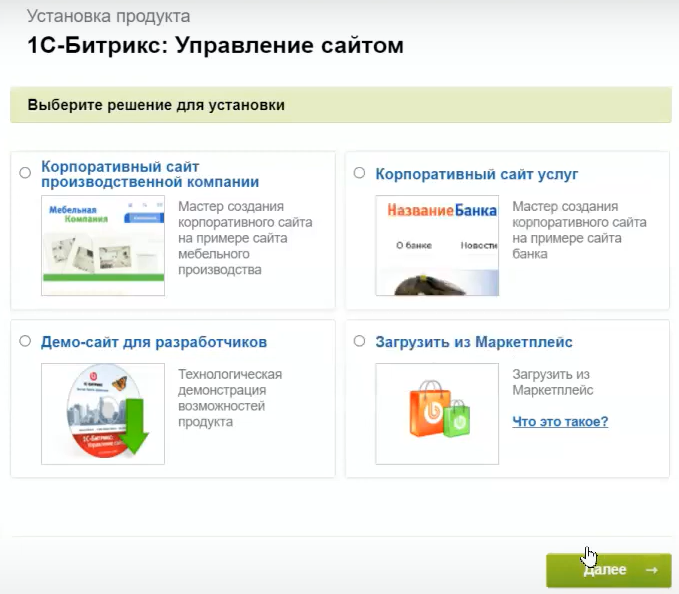Select the Корпоративный сайт услуг radio button
679x594 pixels.
[360, 173]
